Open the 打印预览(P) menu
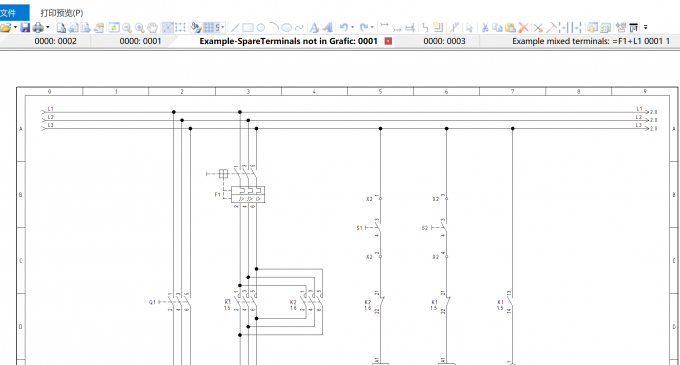The image size is (680, 365). (x=61, y=13)
